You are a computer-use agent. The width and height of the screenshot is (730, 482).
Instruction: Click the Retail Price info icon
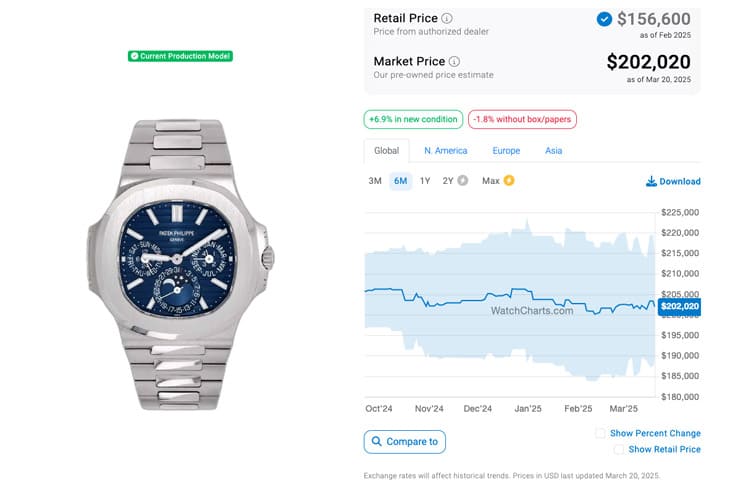(446, 18)
